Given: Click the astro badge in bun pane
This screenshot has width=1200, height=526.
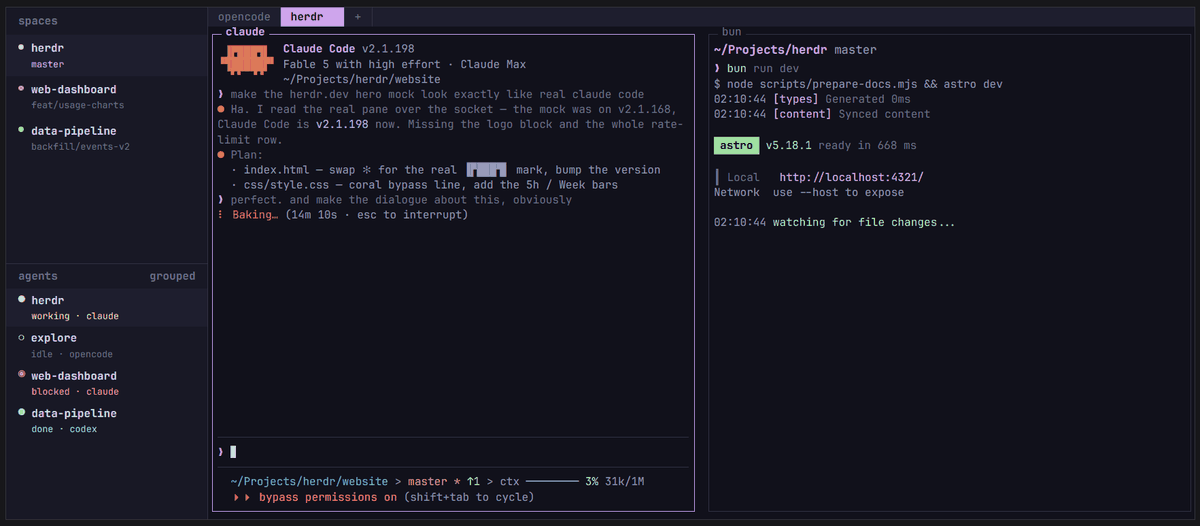Looking at the screenshot, I should (735, 145).
